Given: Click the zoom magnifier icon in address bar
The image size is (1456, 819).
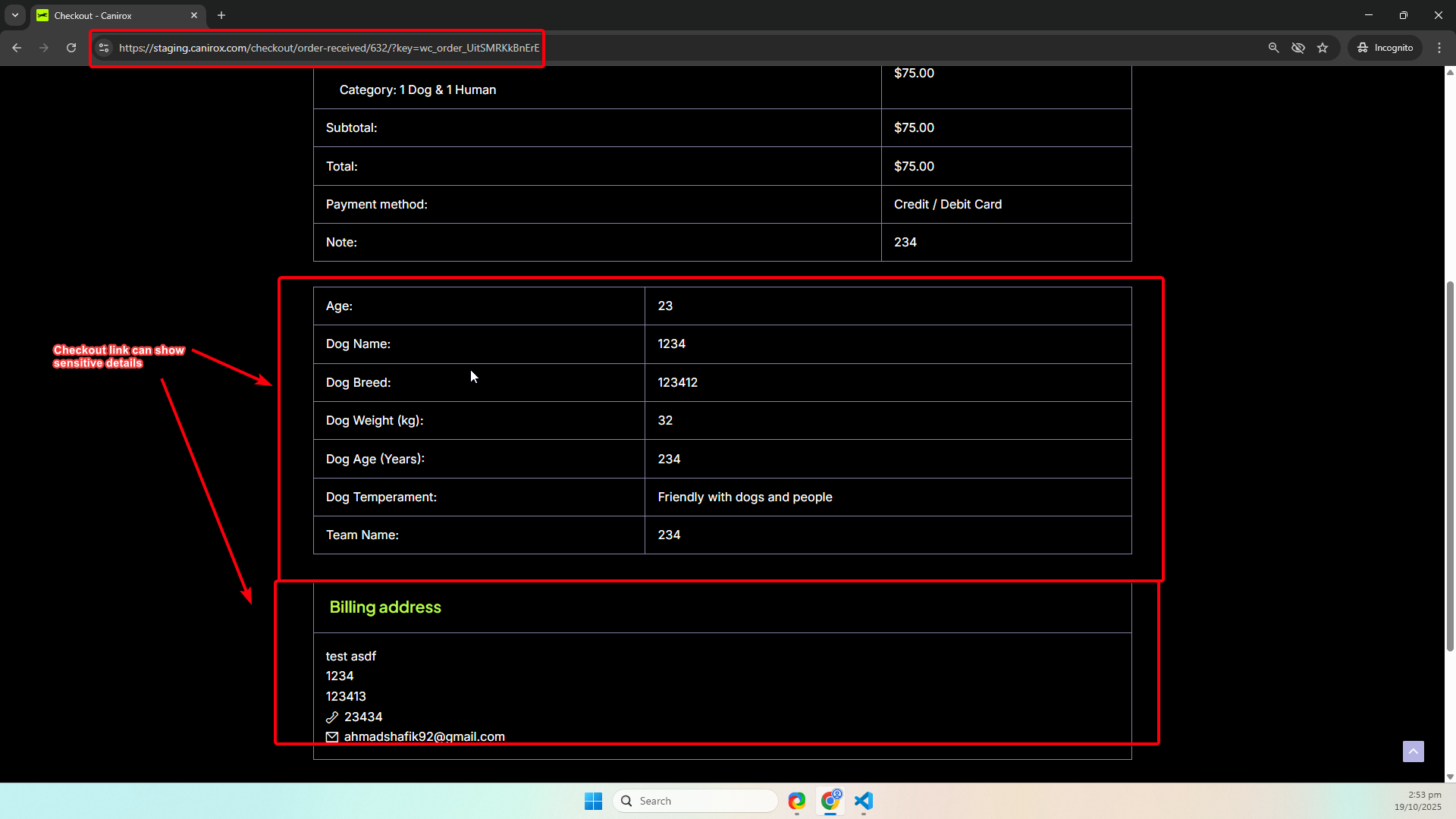Looking at the screenshot, I should (x=1274, y=48).
